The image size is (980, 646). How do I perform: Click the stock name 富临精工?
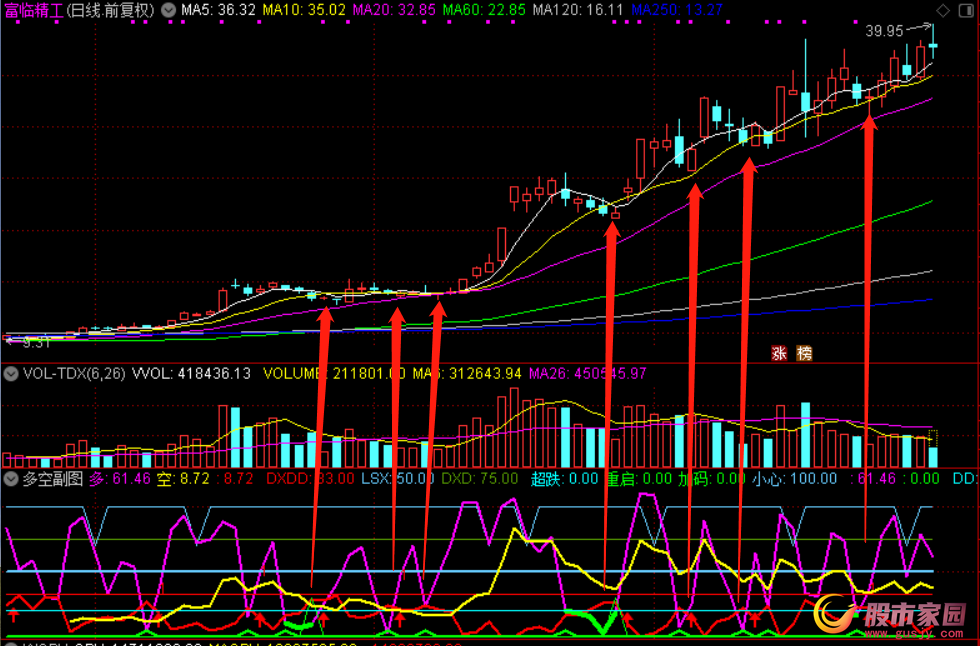[x=33, y=10]
